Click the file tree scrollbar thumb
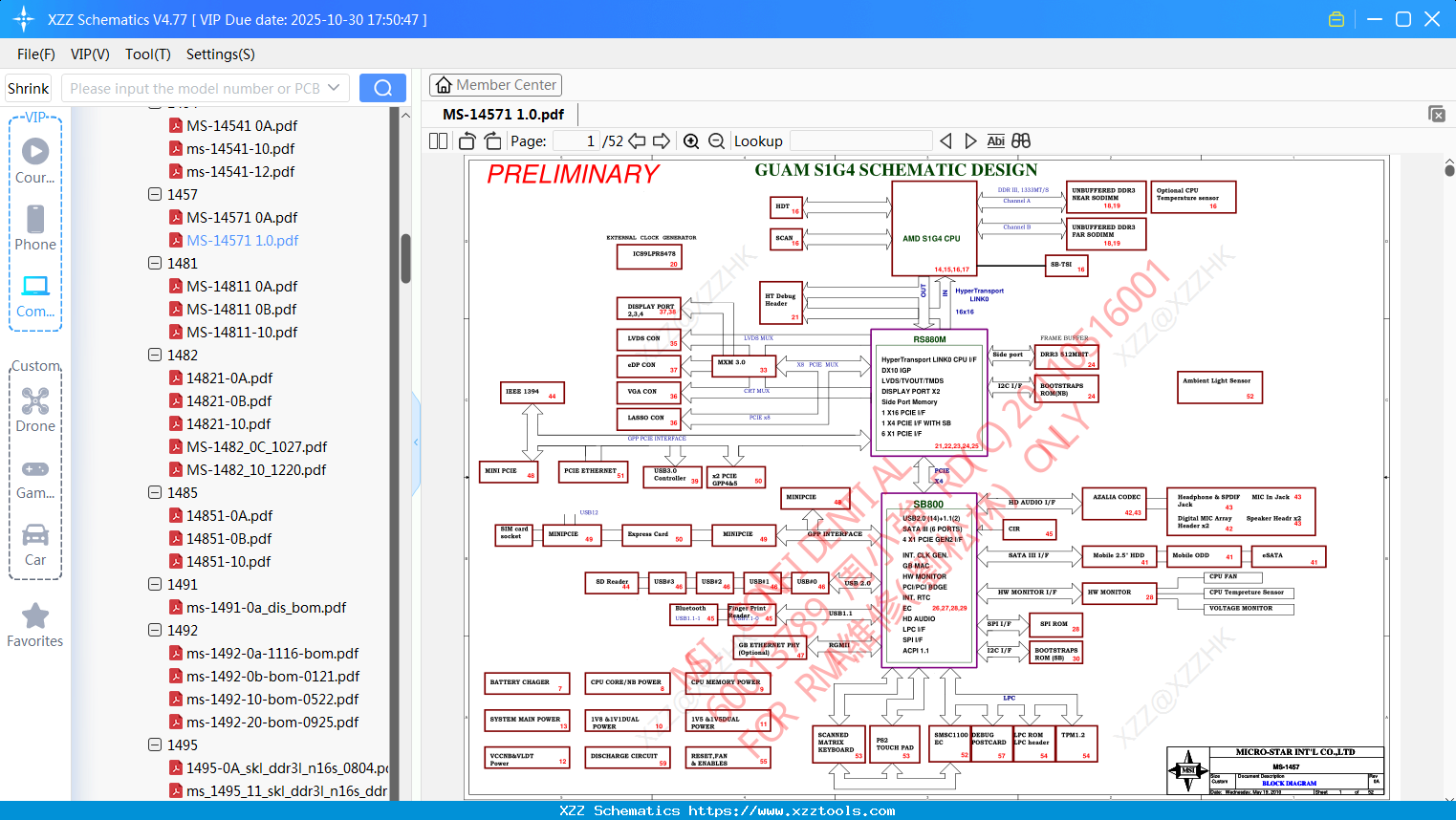The height and width of the screenshot is (820, 1456). [405, 258]
